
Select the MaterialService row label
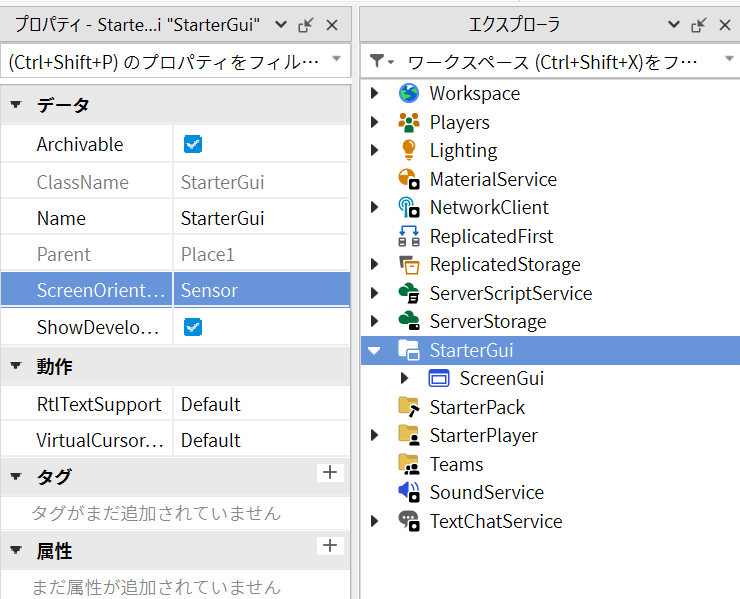click(493, 180)
